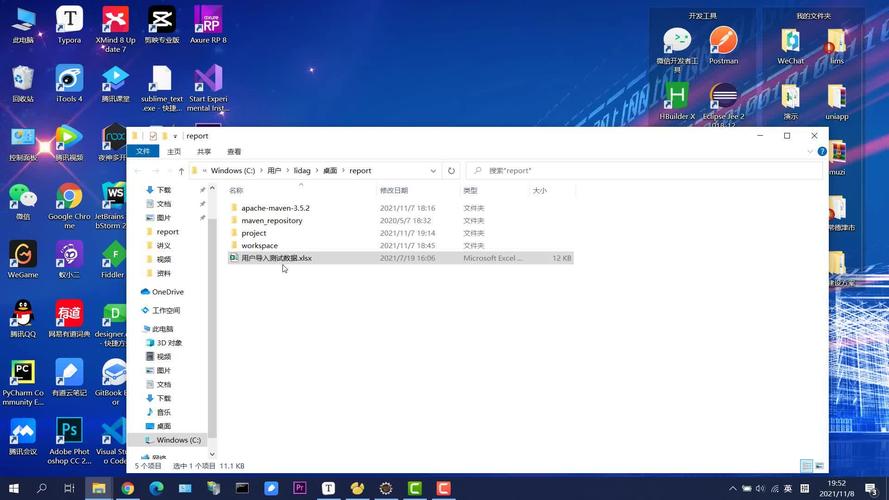The height and width of the screenshot is (500, 889).
Task: Select apache-maven-3.5.2 folder
Action: (276, 208)
